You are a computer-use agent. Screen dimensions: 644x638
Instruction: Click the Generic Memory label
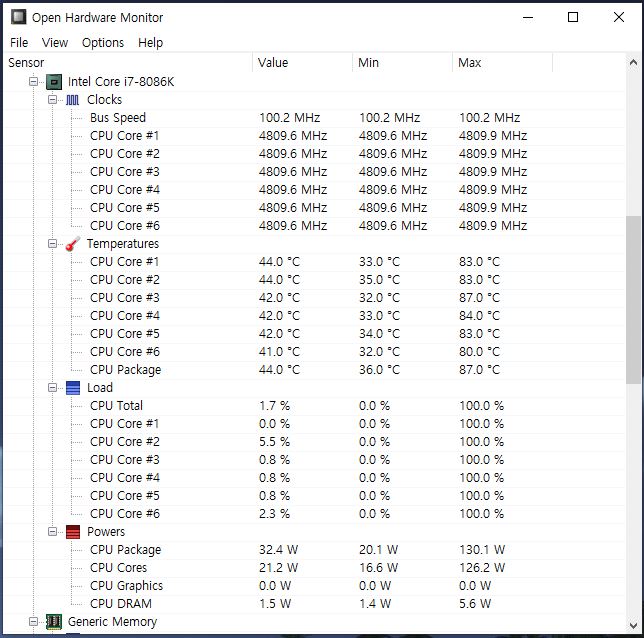[x=113, y=622]
